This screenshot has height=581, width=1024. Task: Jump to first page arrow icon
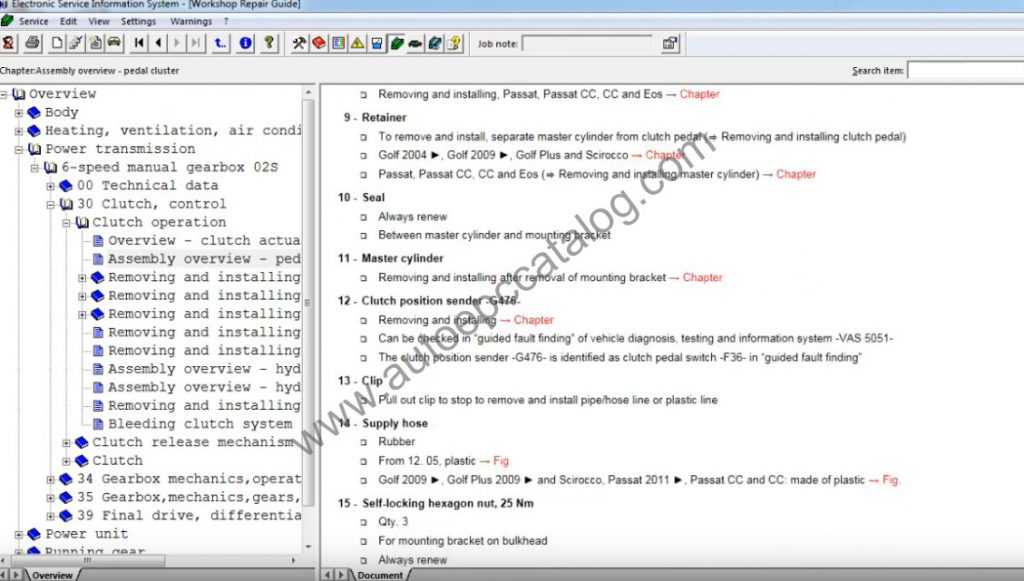click(139, 43)
